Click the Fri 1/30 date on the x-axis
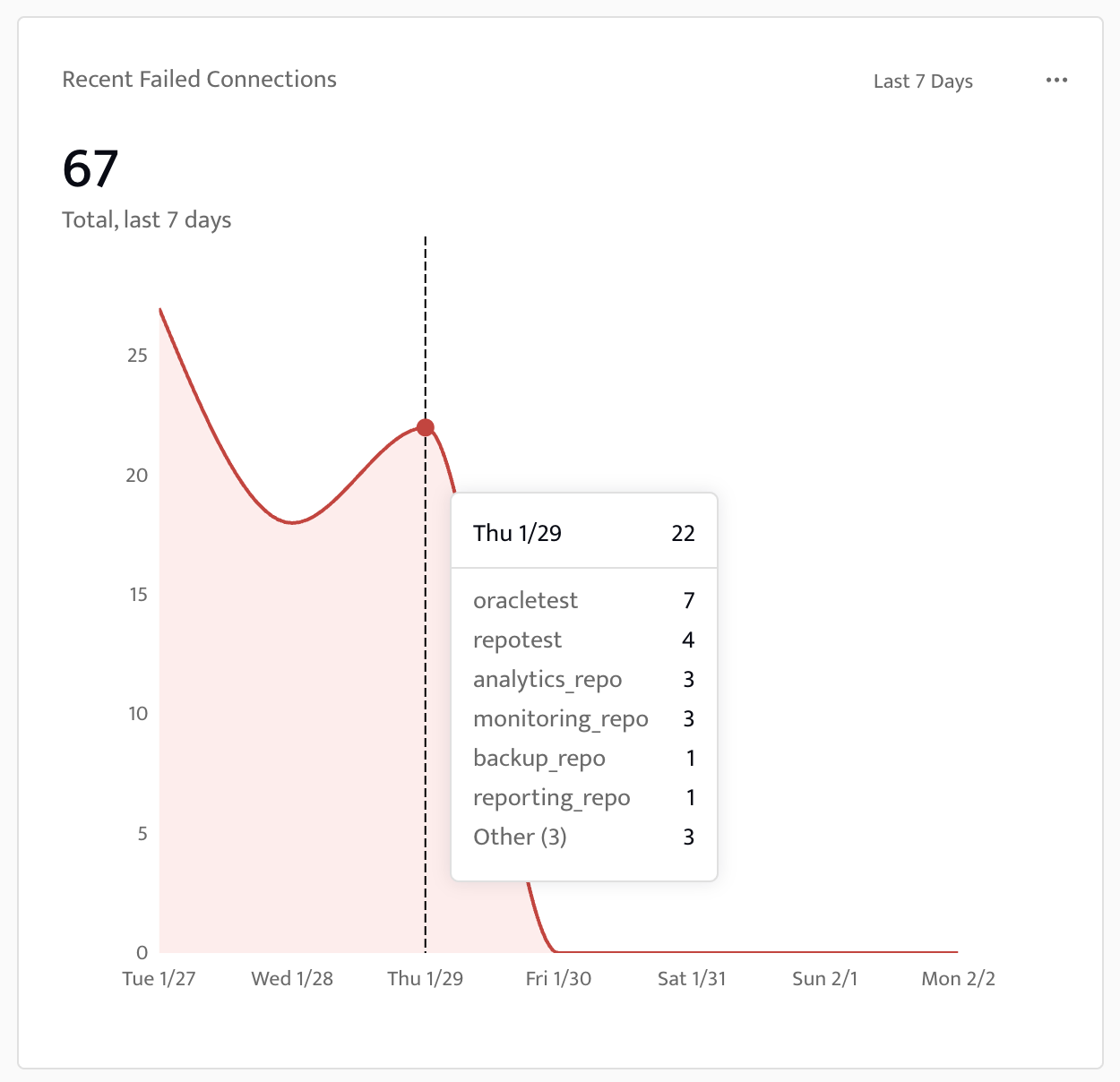Viewport: 1120px width, 1082px height. (557, 978)
